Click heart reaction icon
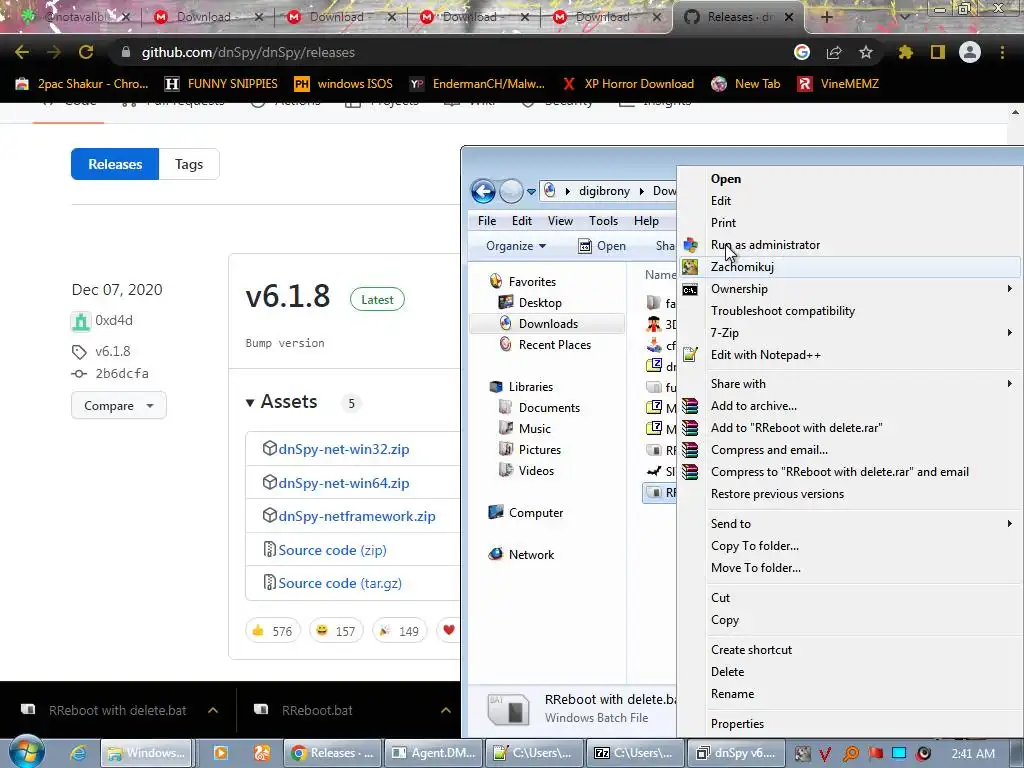The width and height of the screenshot is (1024, 768). tap(449, 630)
